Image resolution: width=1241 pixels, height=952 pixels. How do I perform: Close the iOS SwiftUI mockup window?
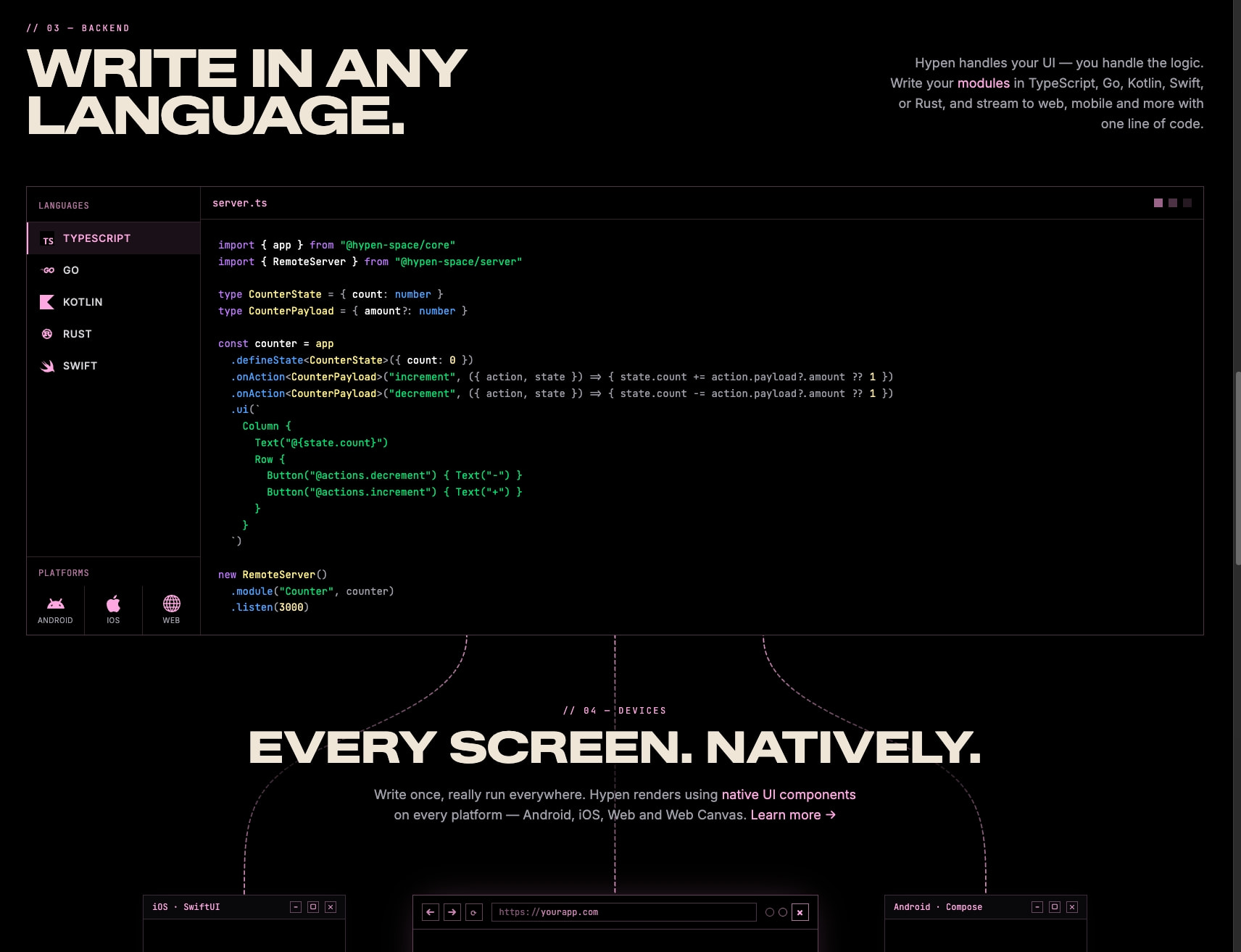[331, 907]
